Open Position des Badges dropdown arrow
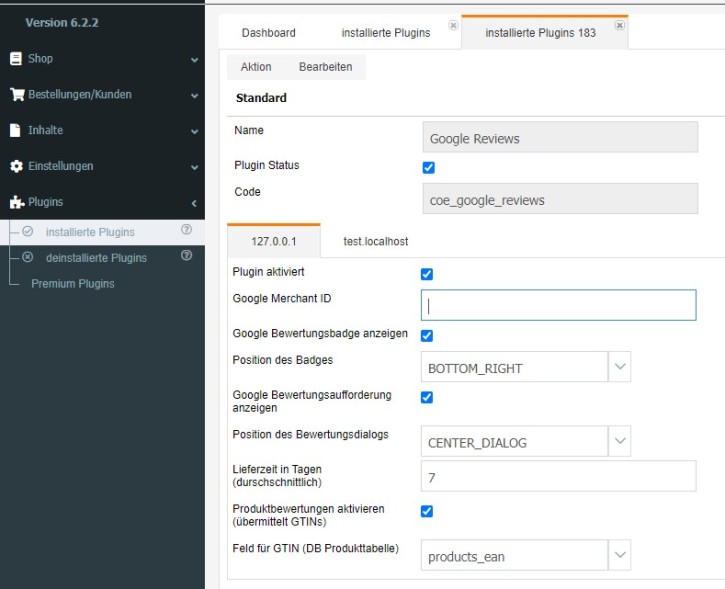Screen dimensions: 725x589 point(620,367)
